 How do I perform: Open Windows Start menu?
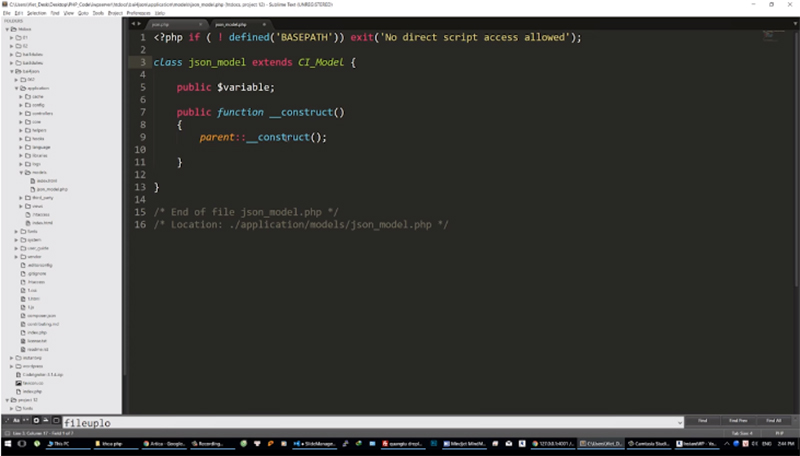(x=8, y=442)
